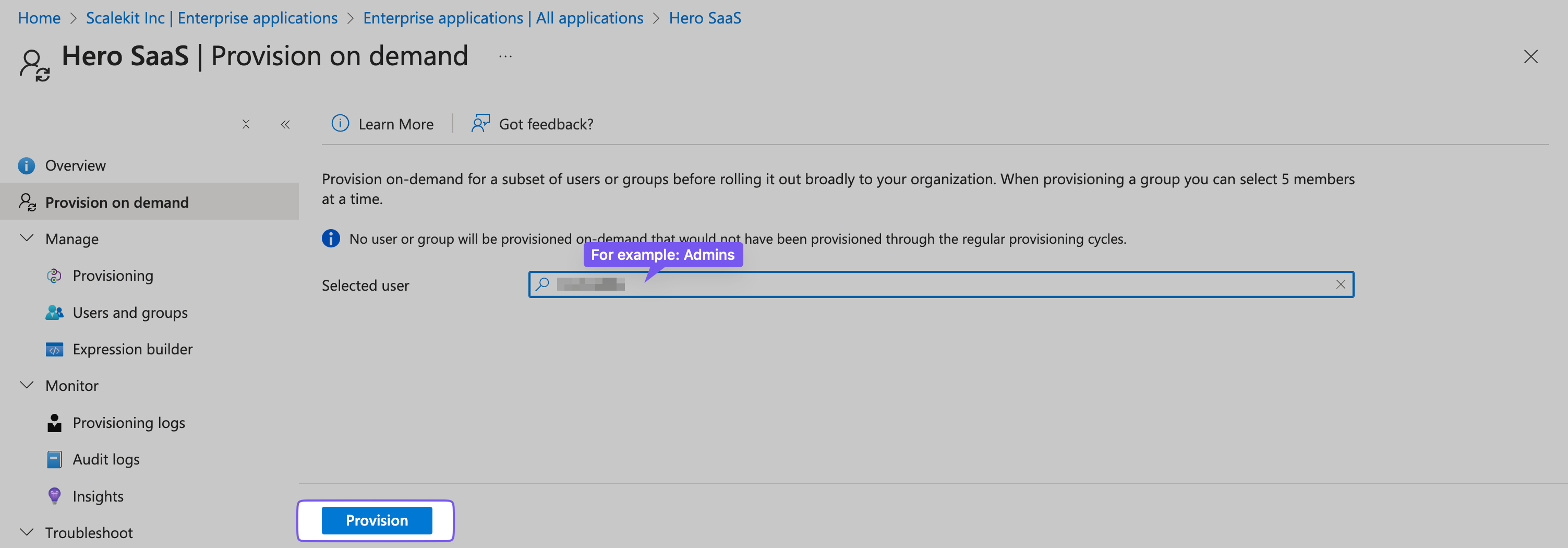
Task: Collapse the Monitor section
Action: click(x=27, y=385)
